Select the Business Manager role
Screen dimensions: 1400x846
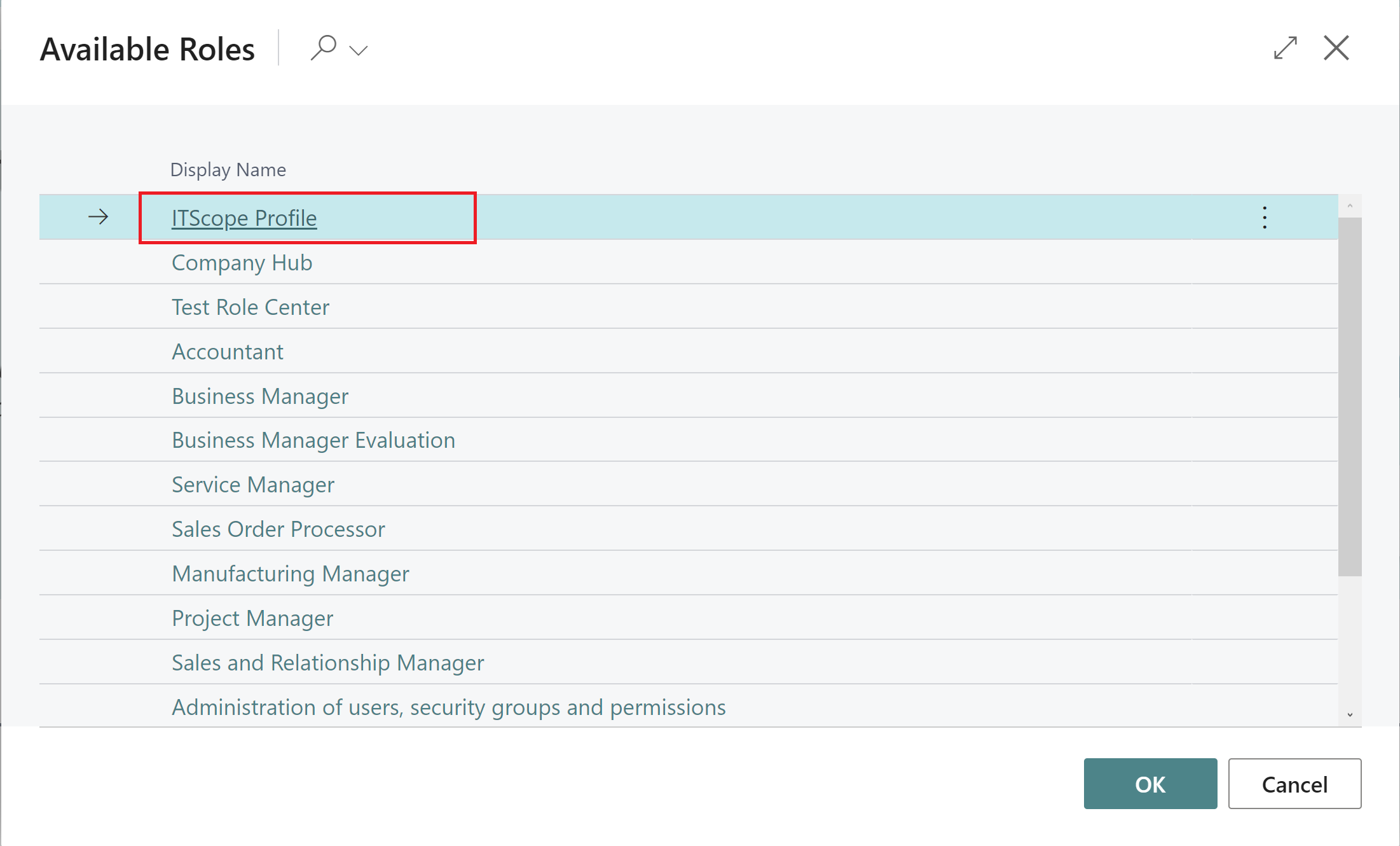click(x=259, y=396)
